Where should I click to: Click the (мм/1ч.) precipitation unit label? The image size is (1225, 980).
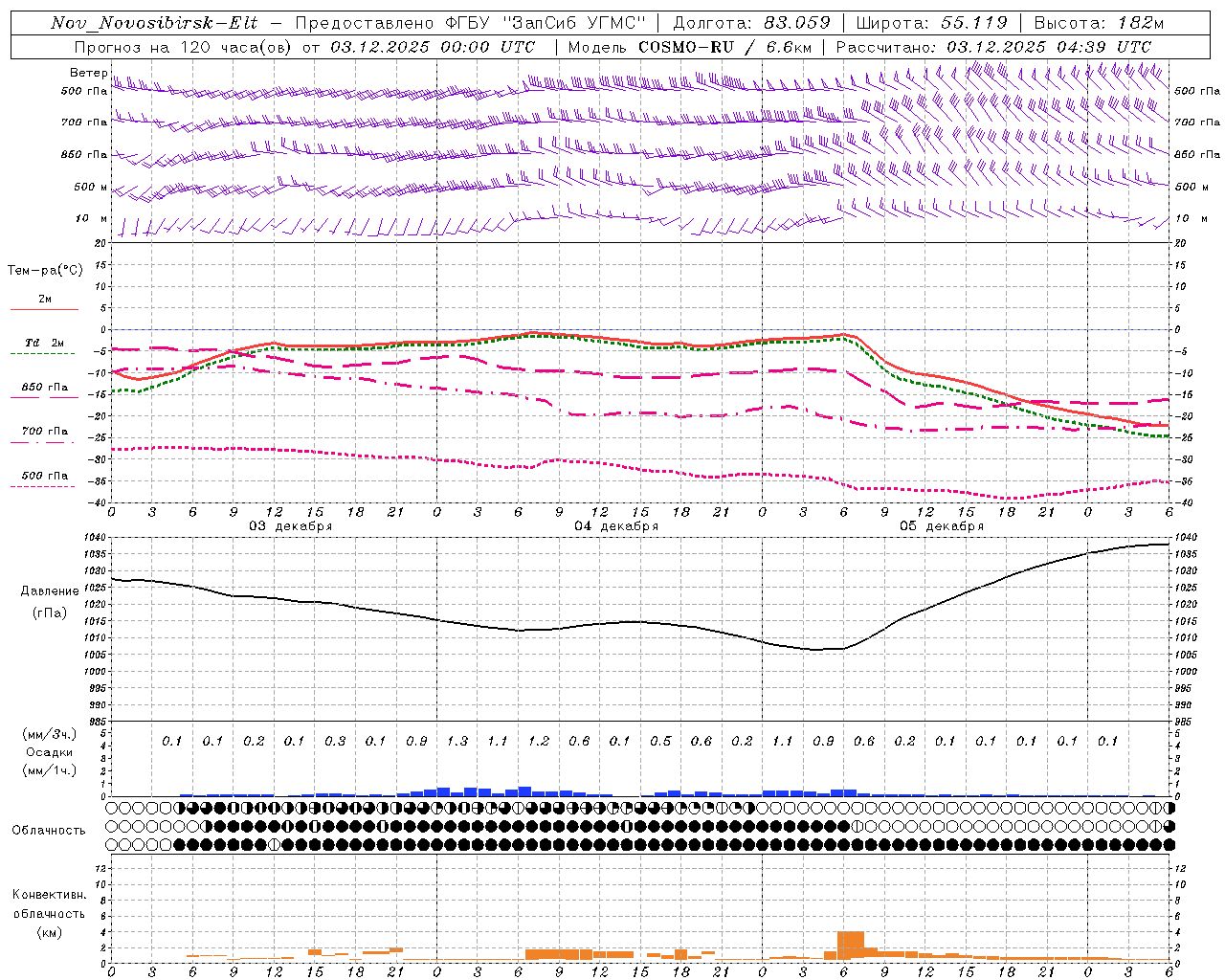(x=49, y=770)
